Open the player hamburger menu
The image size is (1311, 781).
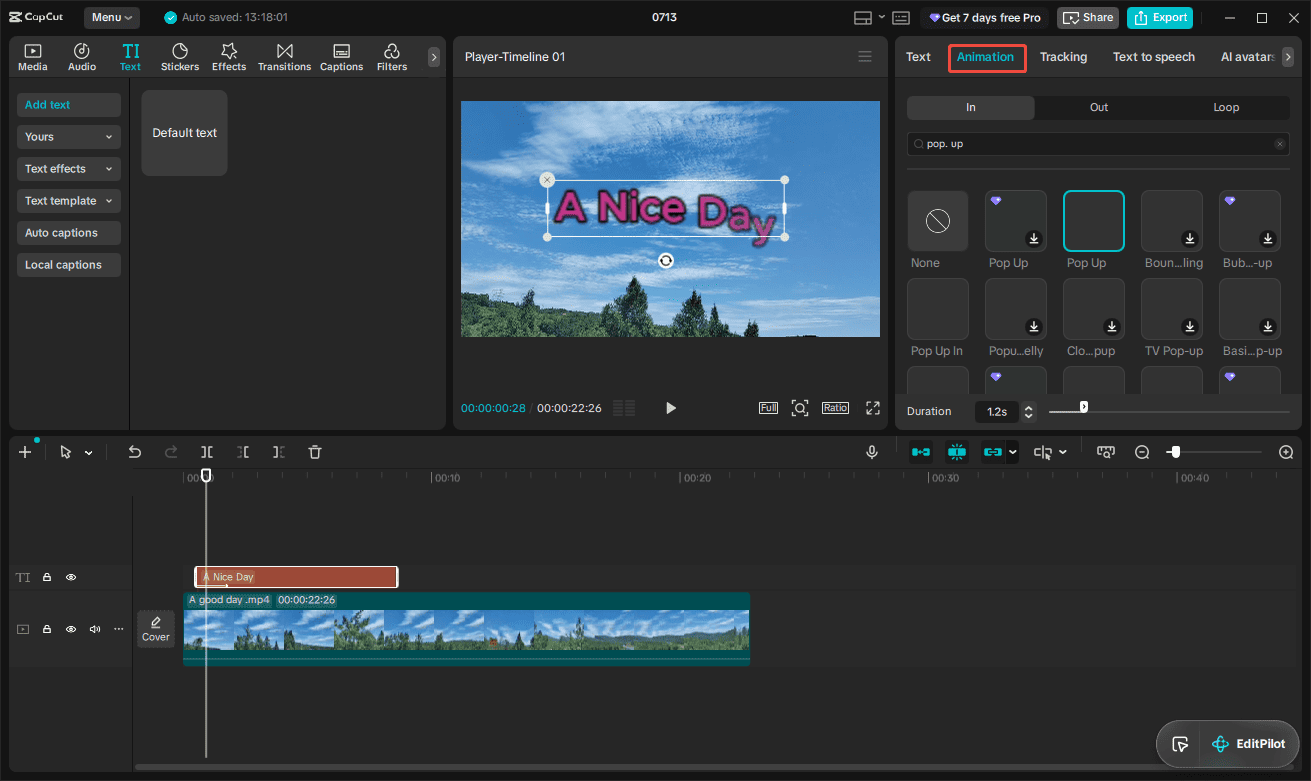pyautogui.click(x=865, y=57)
